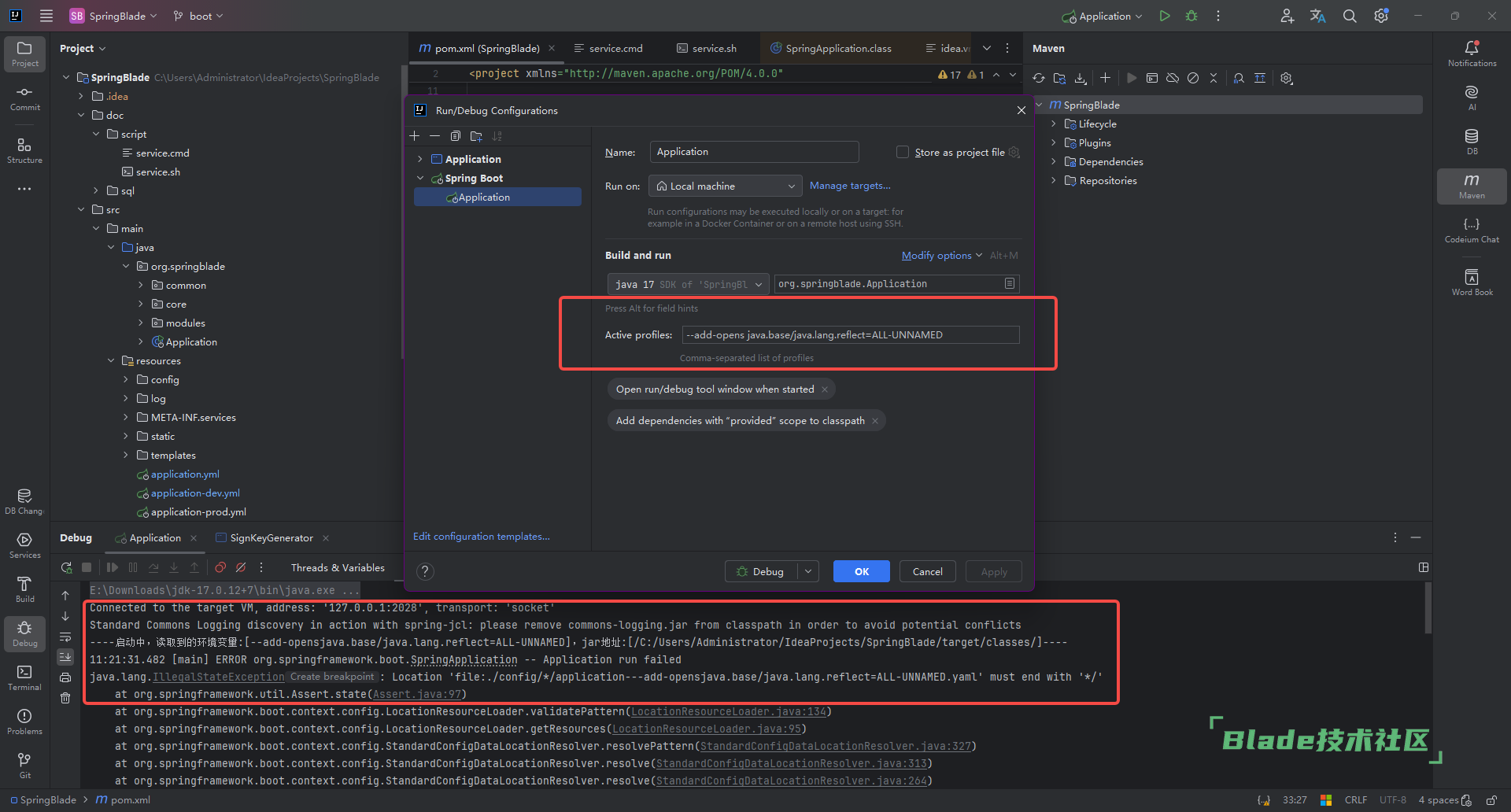Click the configuration Name field
The image size is (1511, 812).
click(x=754, y=152)
